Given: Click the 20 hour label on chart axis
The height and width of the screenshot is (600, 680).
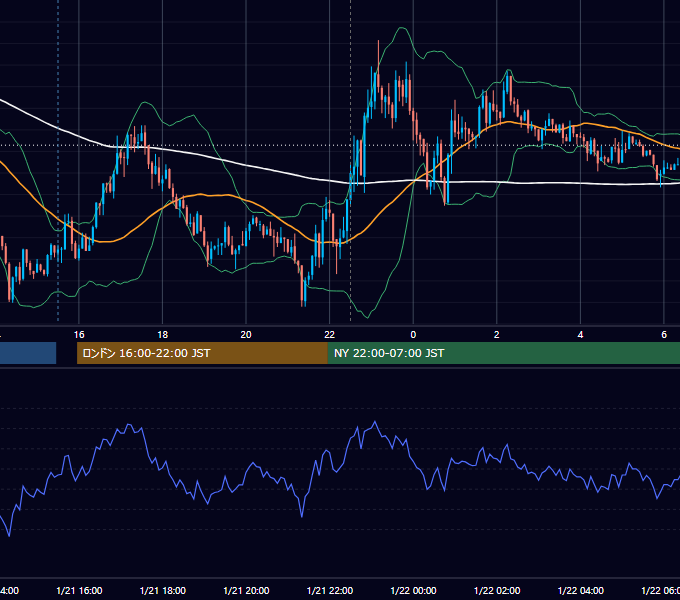Looking at the screenshot, I should [246, 335].
